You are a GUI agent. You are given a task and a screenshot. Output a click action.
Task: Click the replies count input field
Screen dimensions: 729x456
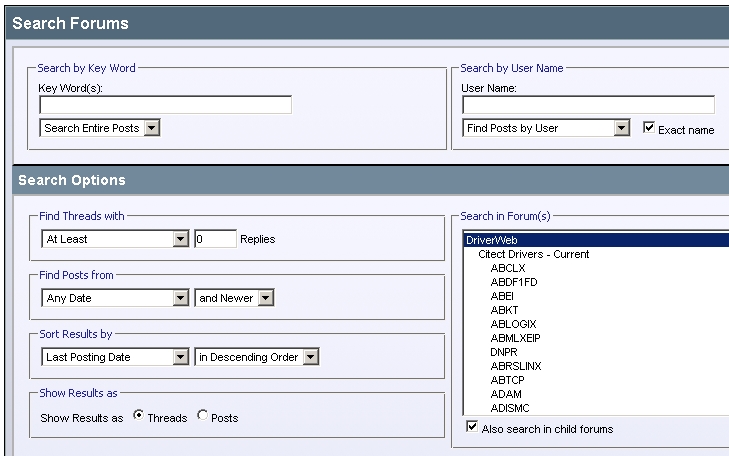click(215, 239)
